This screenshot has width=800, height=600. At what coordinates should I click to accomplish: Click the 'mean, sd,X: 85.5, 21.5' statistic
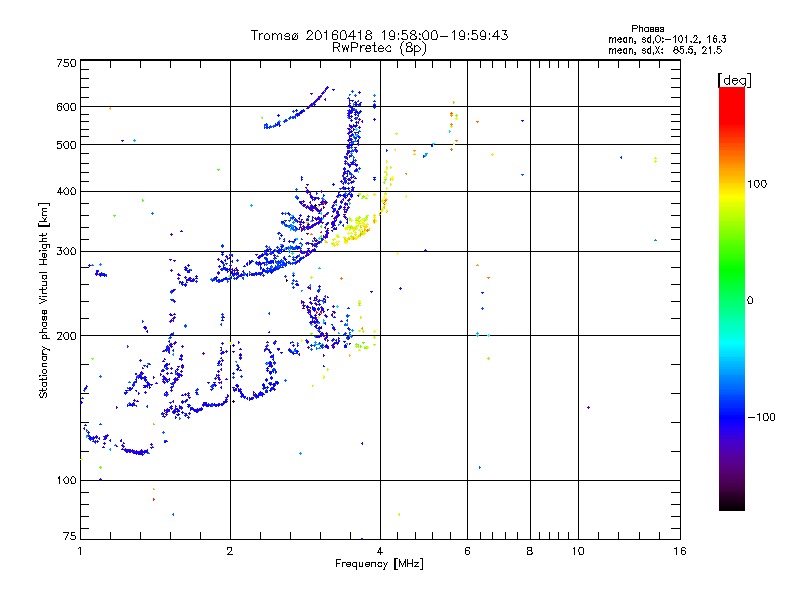coord(665,50)
